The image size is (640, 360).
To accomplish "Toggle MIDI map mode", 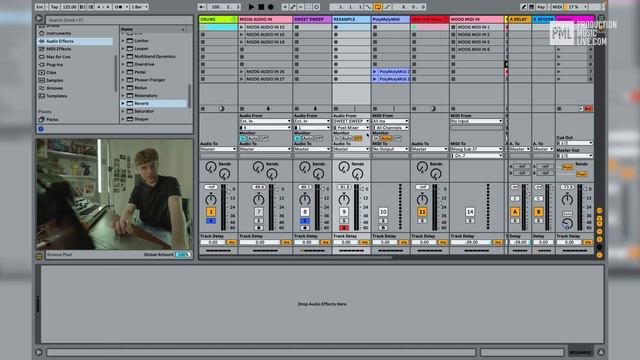I will pyautogui.click(x=557, y=7).
